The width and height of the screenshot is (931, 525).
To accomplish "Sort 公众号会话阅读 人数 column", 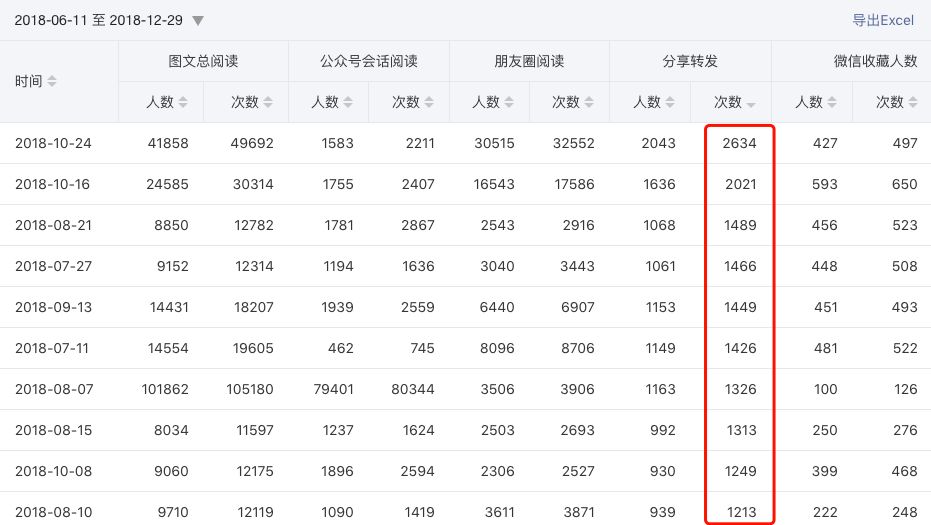I will 348,102.
